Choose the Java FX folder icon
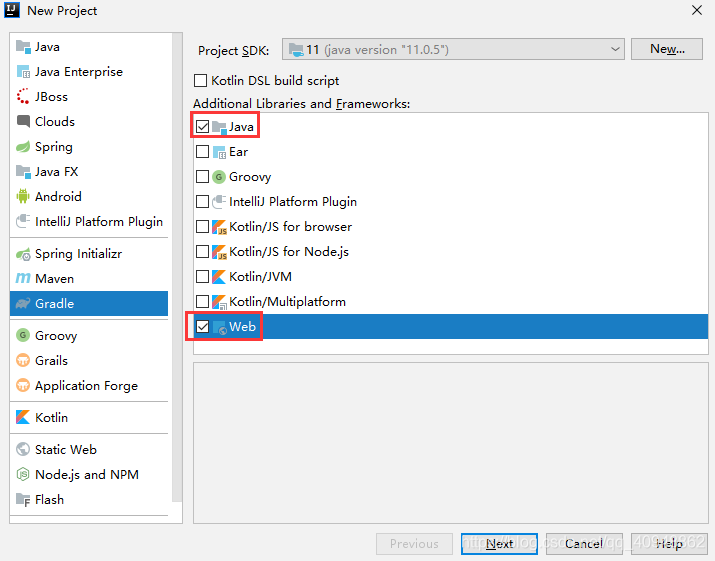The height and width of the screenshot is (561, 715). point(23,172)
